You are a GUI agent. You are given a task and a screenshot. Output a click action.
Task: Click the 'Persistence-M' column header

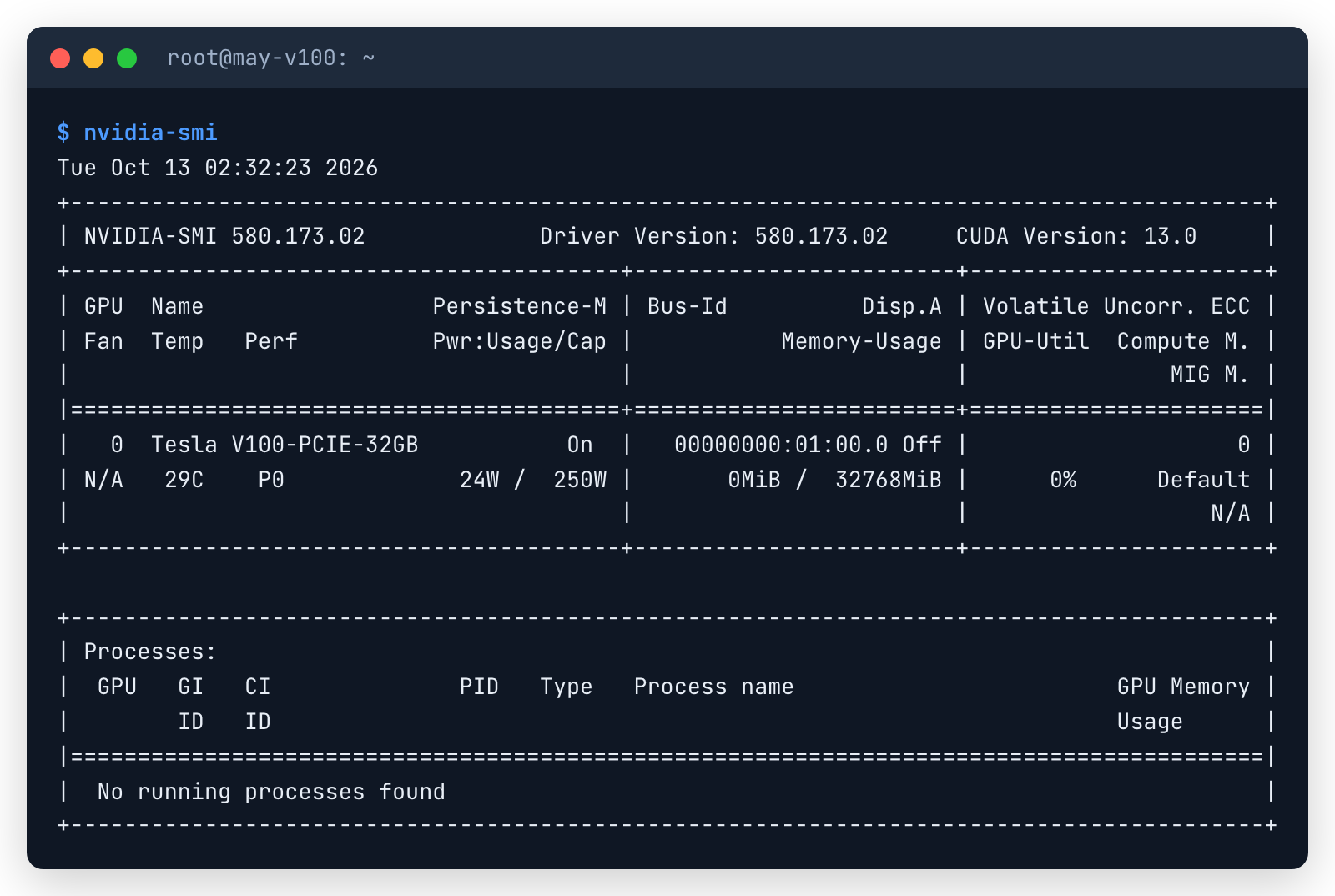520,306
